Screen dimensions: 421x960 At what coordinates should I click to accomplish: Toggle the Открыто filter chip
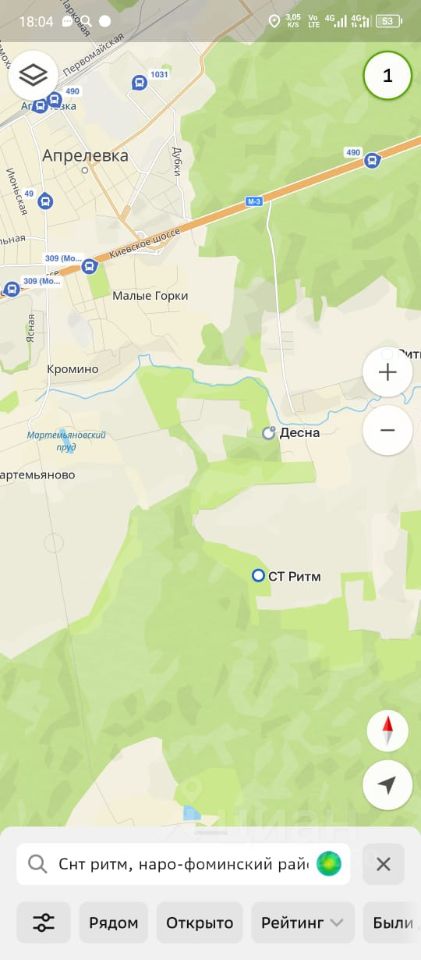pos(199,922)
